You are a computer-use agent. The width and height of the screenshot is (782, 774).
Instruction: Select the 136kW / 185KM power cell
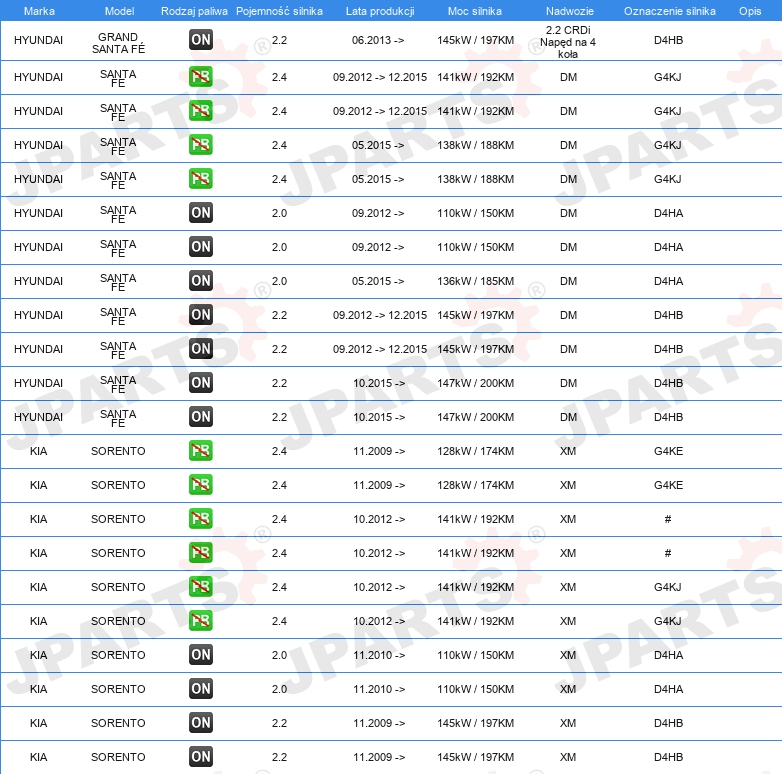point(475,281)
